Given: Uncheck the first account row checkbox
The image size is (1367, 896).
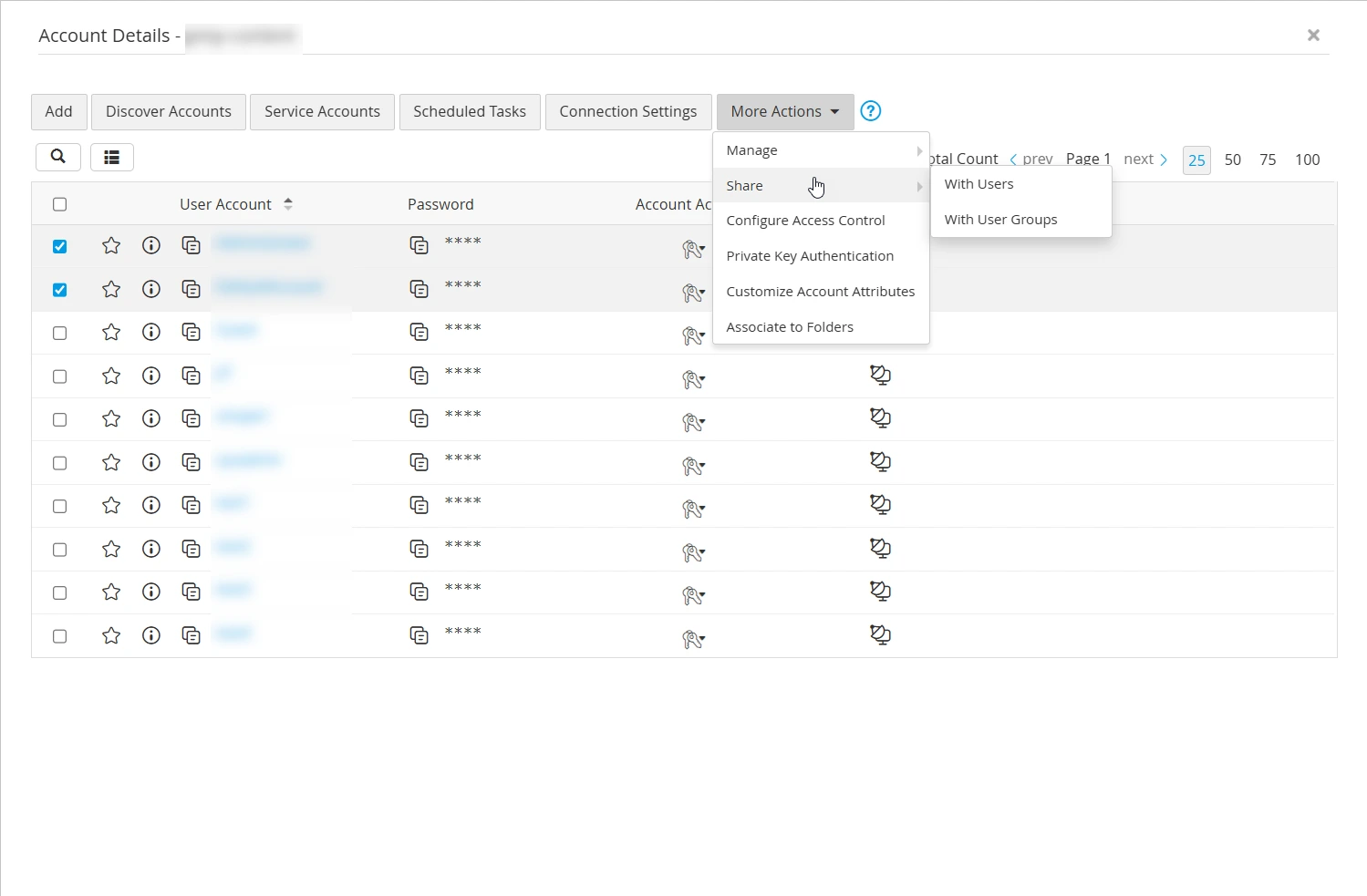Looking at the screenshot, I should point(60,246).
